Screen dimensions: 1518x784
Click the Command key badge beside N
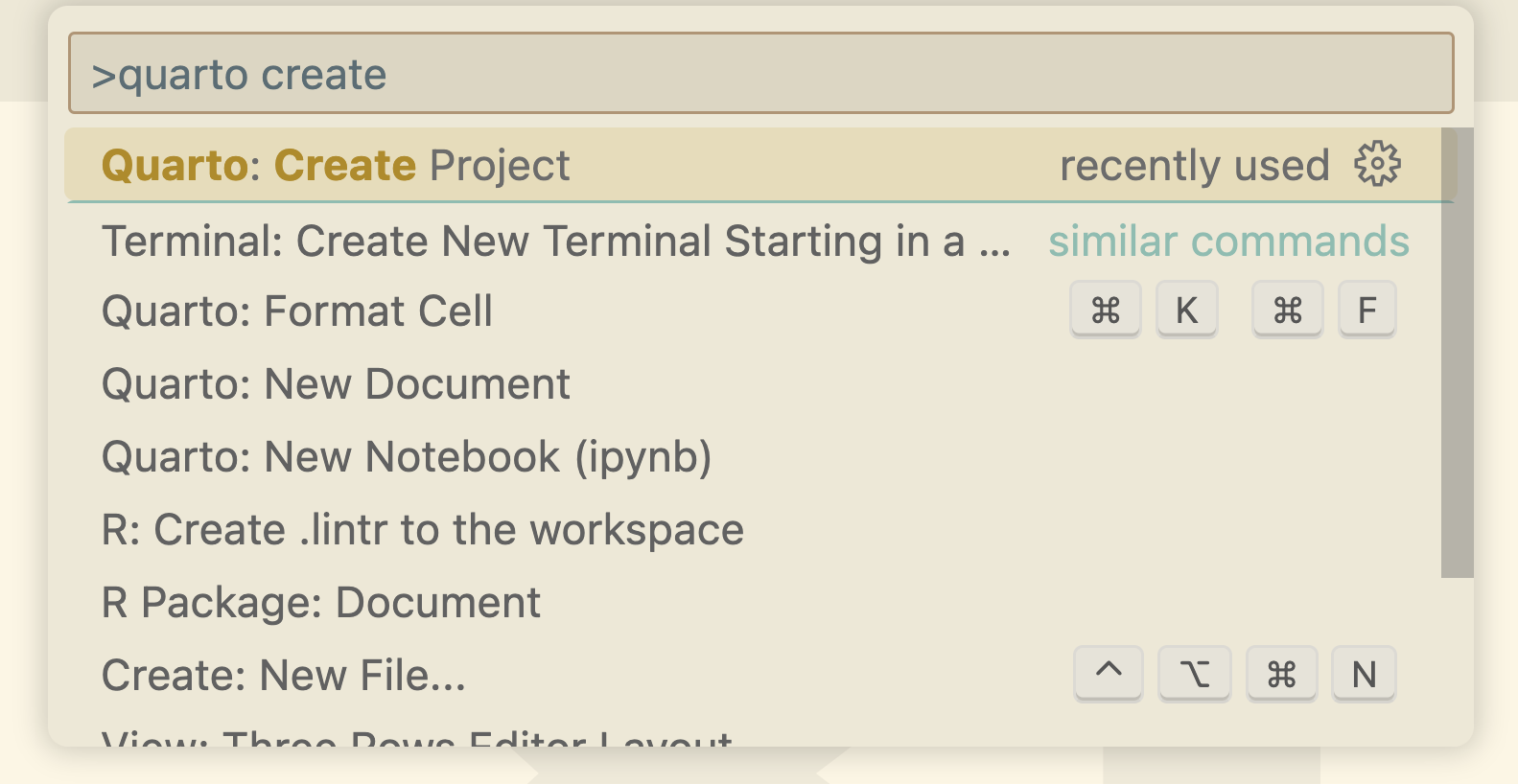1281,674
